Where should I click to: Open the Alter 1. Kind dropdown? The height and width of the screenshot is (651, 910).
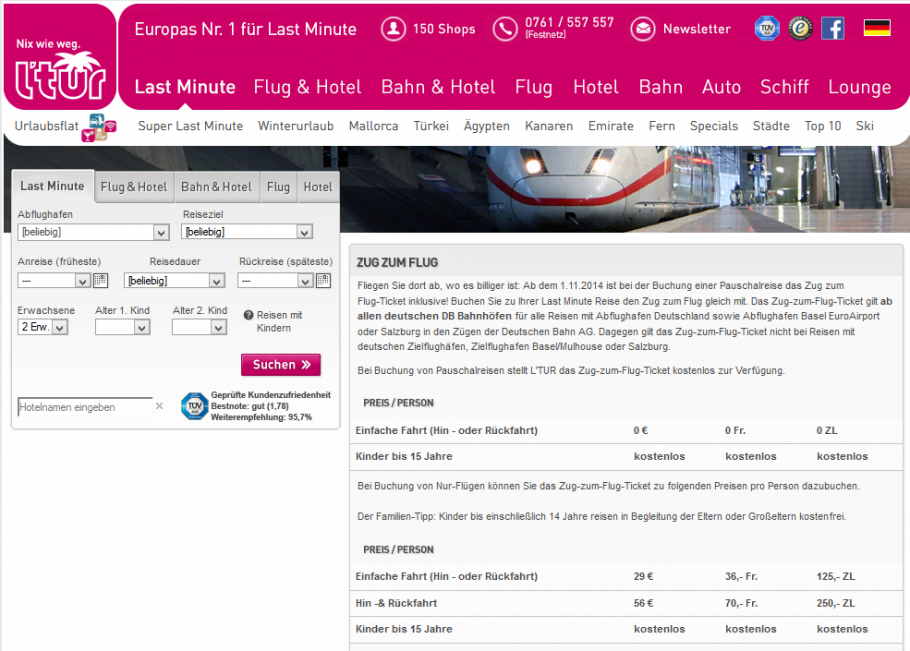coord(122,327)
